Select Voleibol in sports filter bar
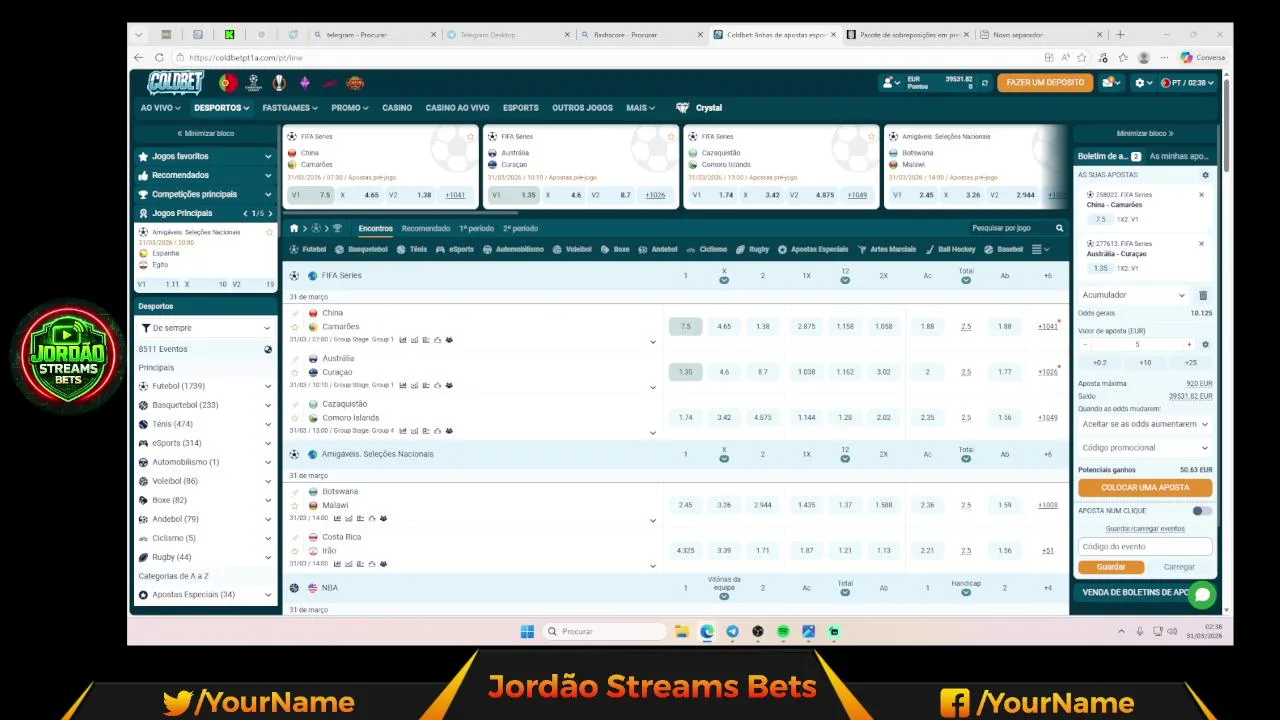1280x720 pixels. point(573,249)
